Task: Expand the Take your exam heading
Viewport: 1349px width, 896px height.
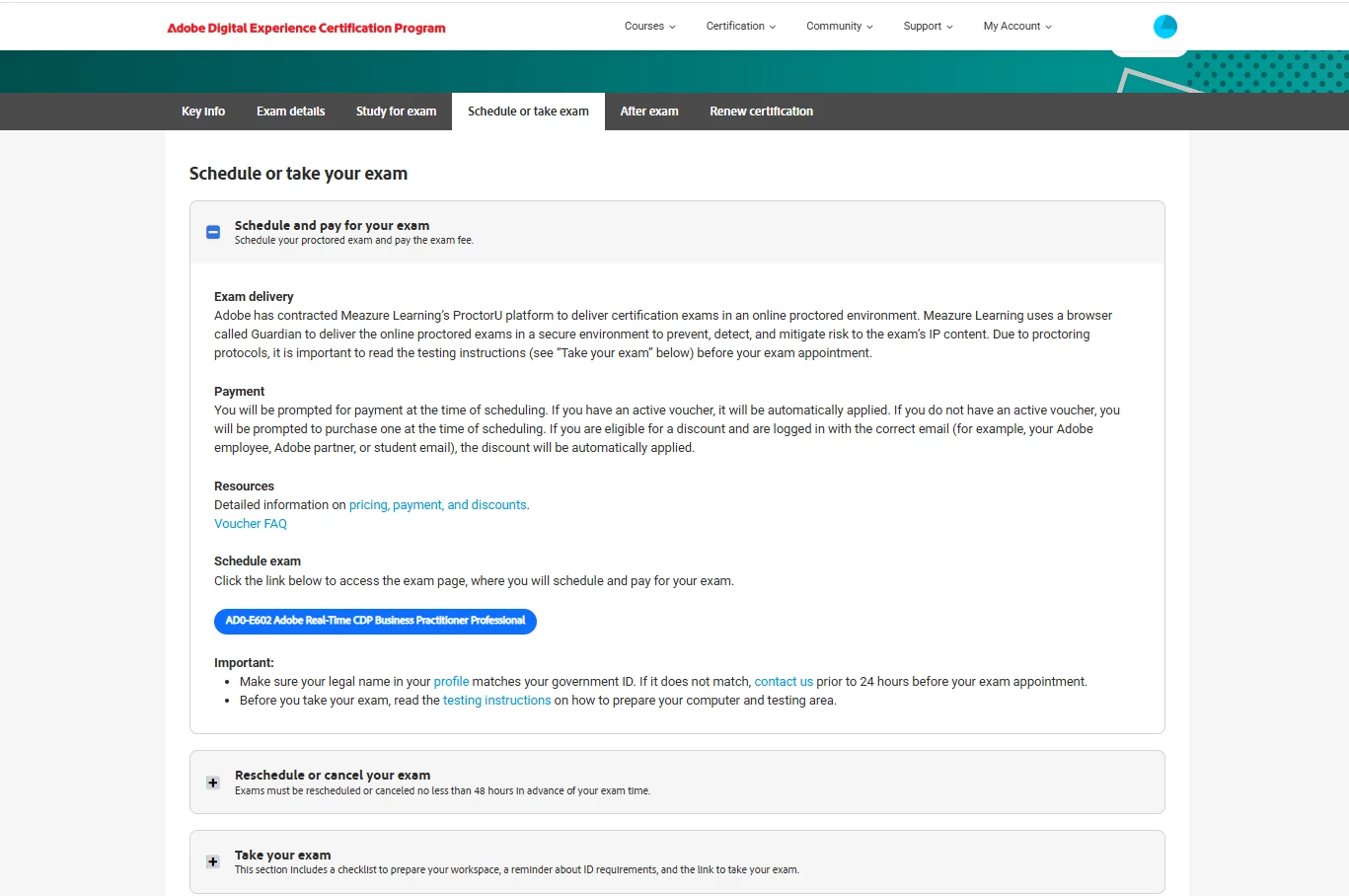Action: [282, 856]
